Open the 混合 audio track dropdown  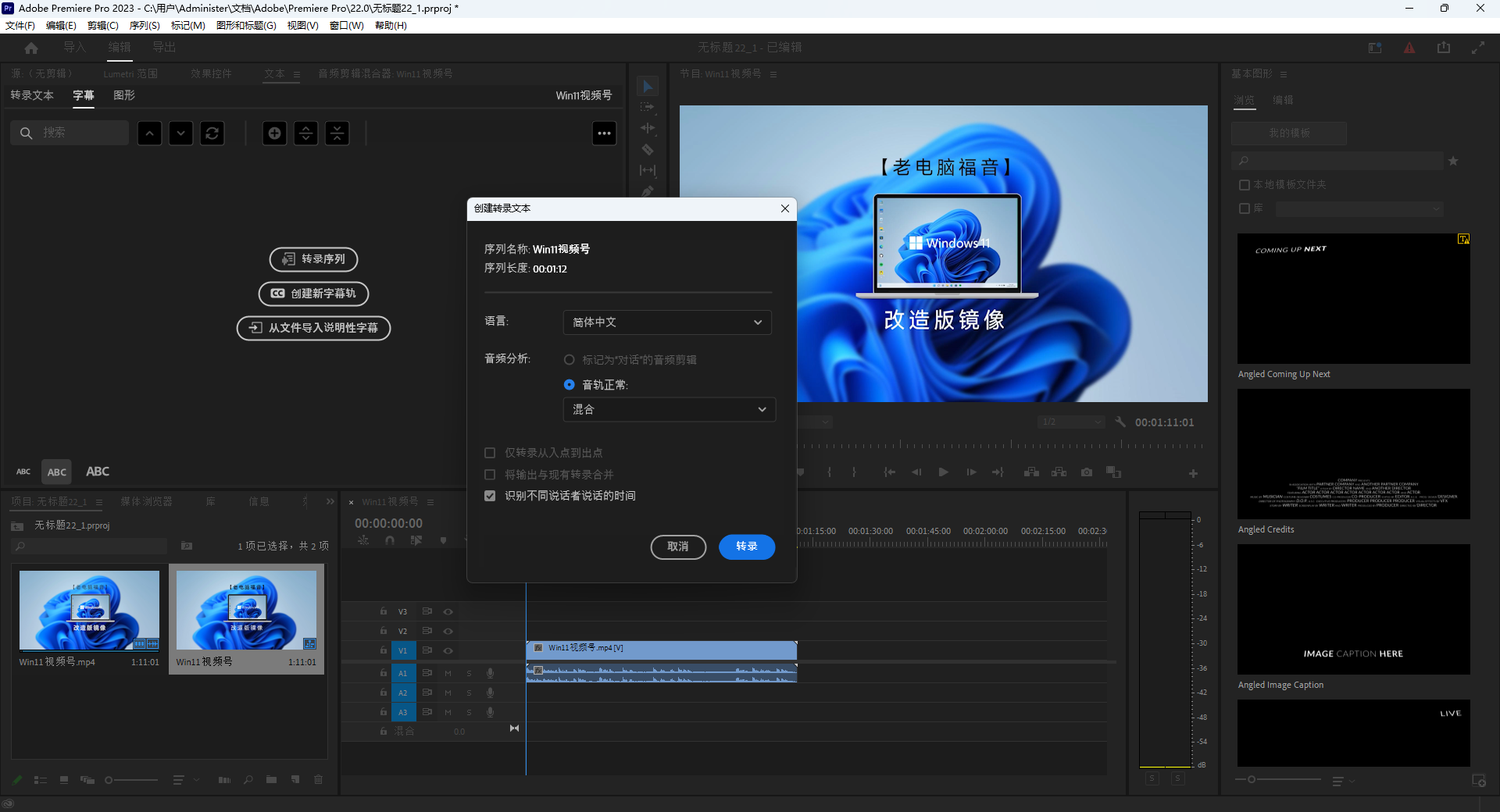coord(670,410)
